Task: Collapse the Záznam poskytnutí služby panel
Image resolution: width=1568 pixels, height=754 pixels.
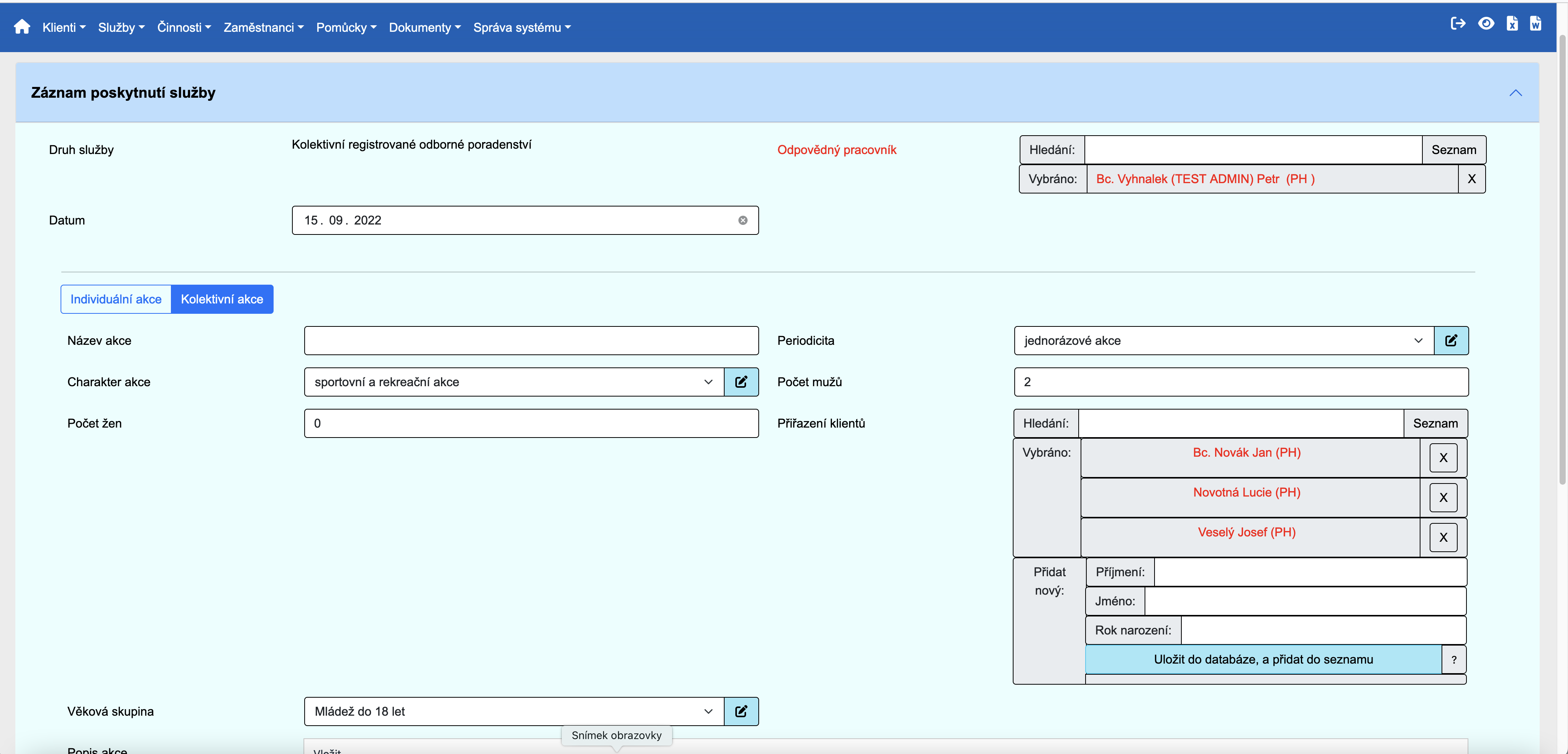Action: [1515, 93]
